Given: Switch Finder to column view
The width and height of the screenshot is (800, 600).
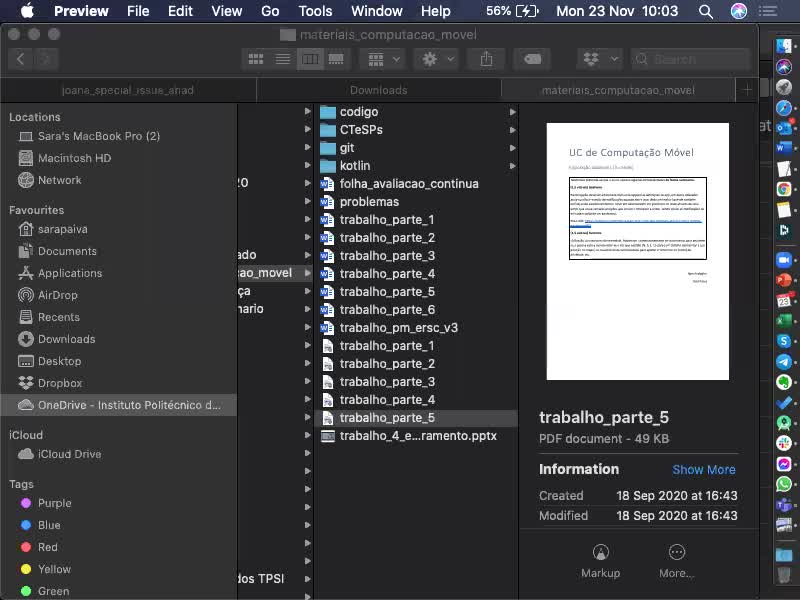Looking at the screenshot, I should coord(310,59).
